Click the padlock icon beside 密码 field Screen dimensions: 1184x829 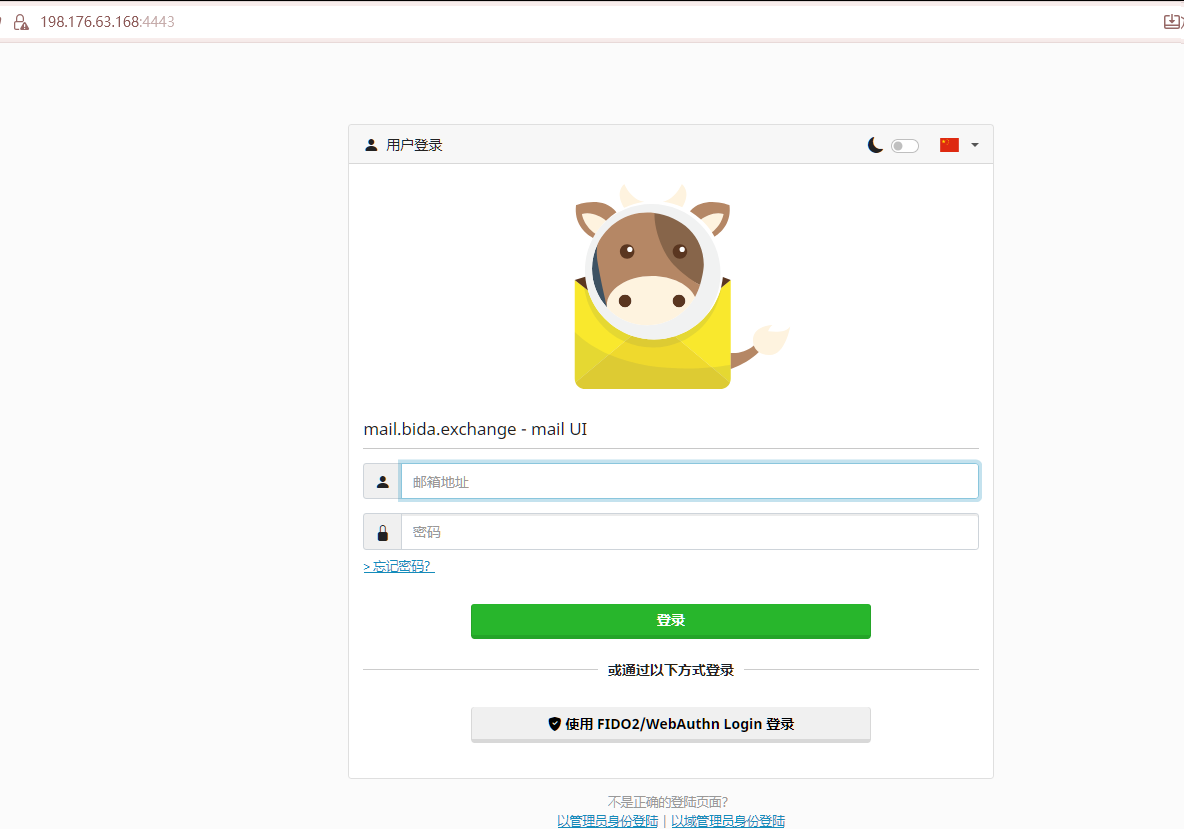[x=382, y=532]
